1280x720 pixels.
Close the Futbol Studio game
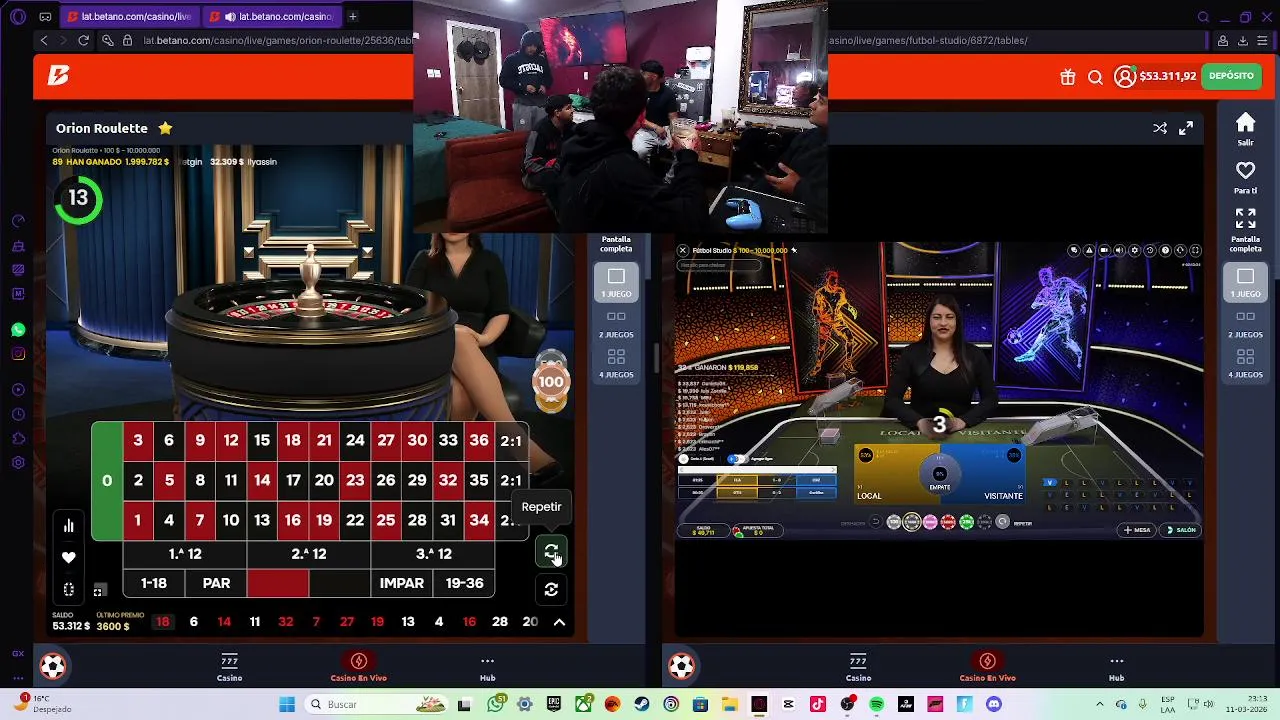point(683,250)
